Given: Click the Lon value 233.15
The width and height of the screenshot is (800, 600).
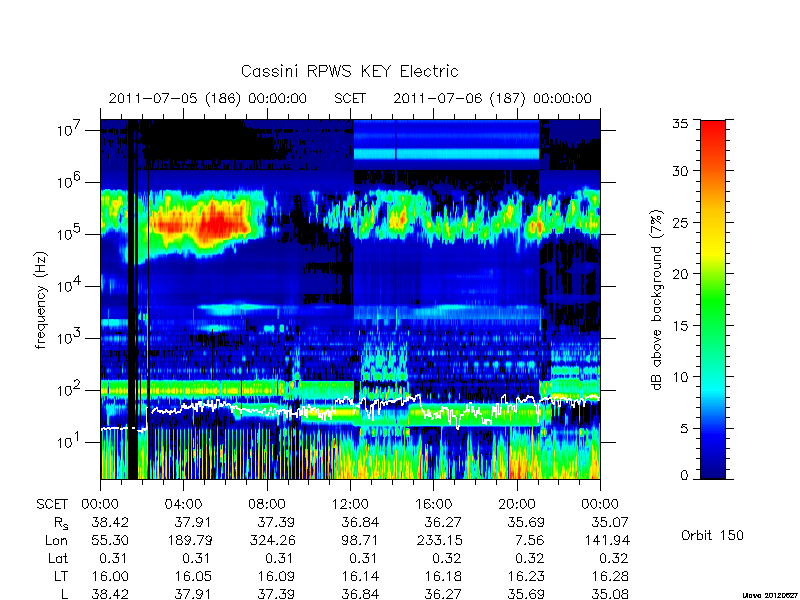Looking at the screenshot, I should 439,540.
